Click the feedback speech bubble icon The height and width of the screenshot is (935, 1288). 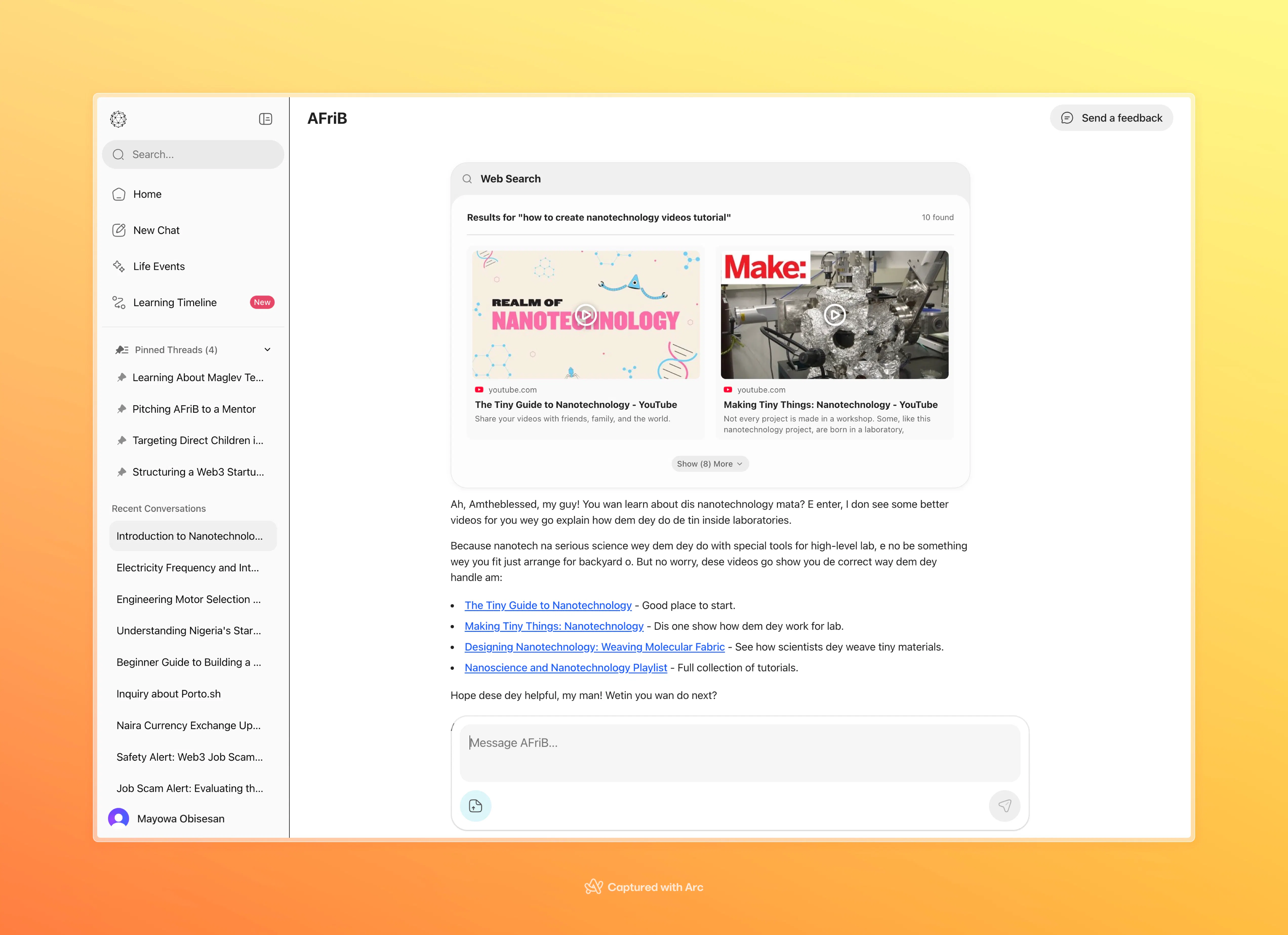pos(1067,118)
